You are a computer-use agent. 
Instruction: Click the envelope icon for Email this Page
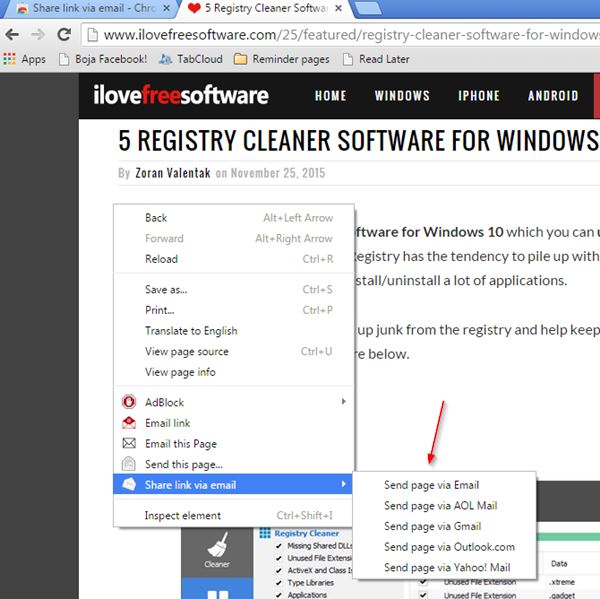coord(129,443)
